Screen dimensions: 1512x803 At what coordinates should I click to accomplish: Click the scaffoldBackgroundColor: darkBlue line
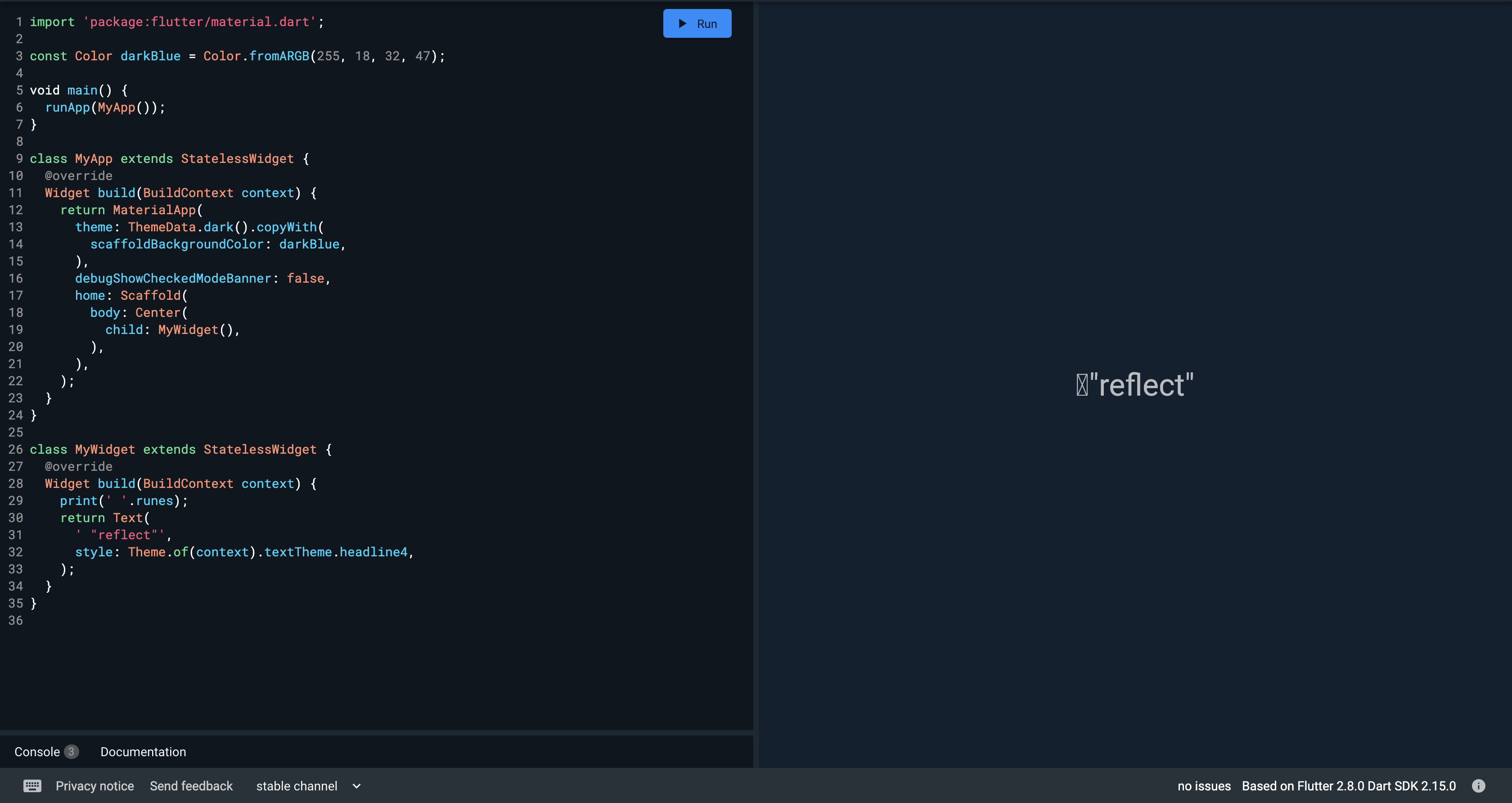tap(218, 244)
